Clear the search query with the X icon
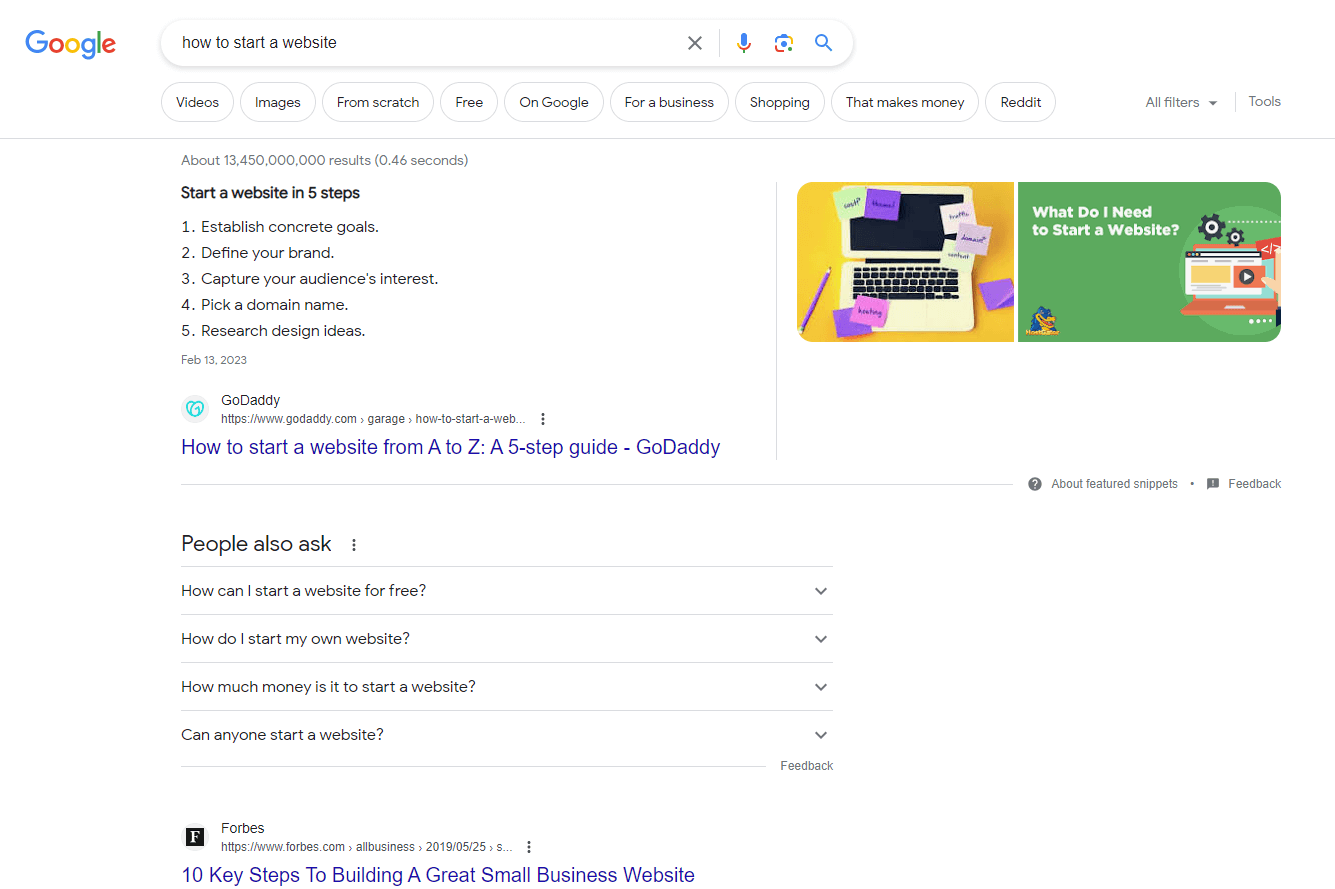 tap(695, 43)
